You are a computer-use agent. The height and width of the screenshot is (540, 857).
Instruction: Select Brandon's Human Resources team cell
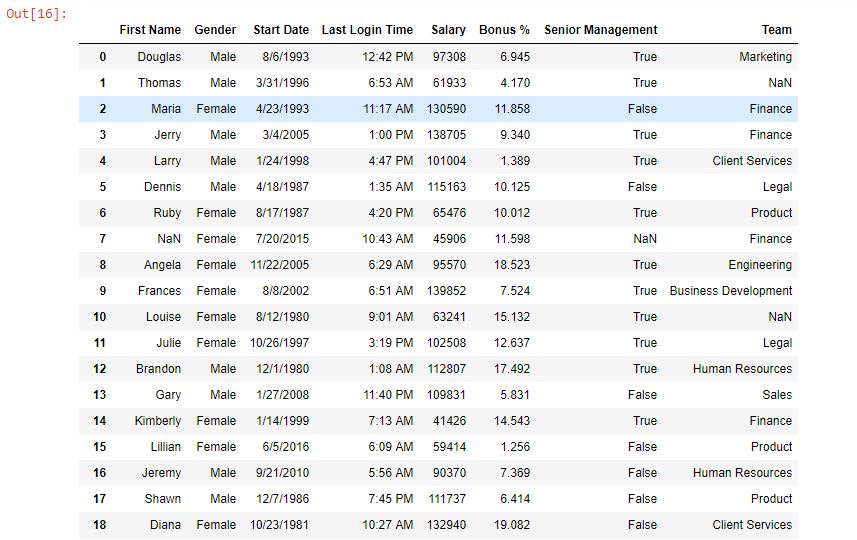[742, 369]
